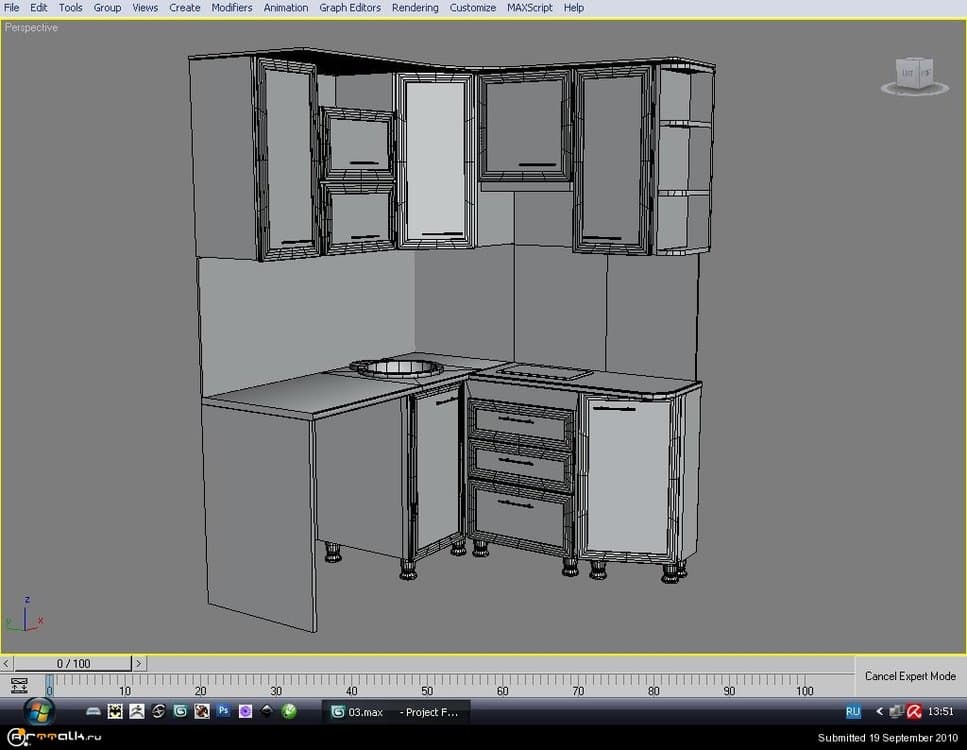This screenshot has width=967, height=750.
Task: Launch Photoshop from the quick launch bar
Action: point(224,712)
